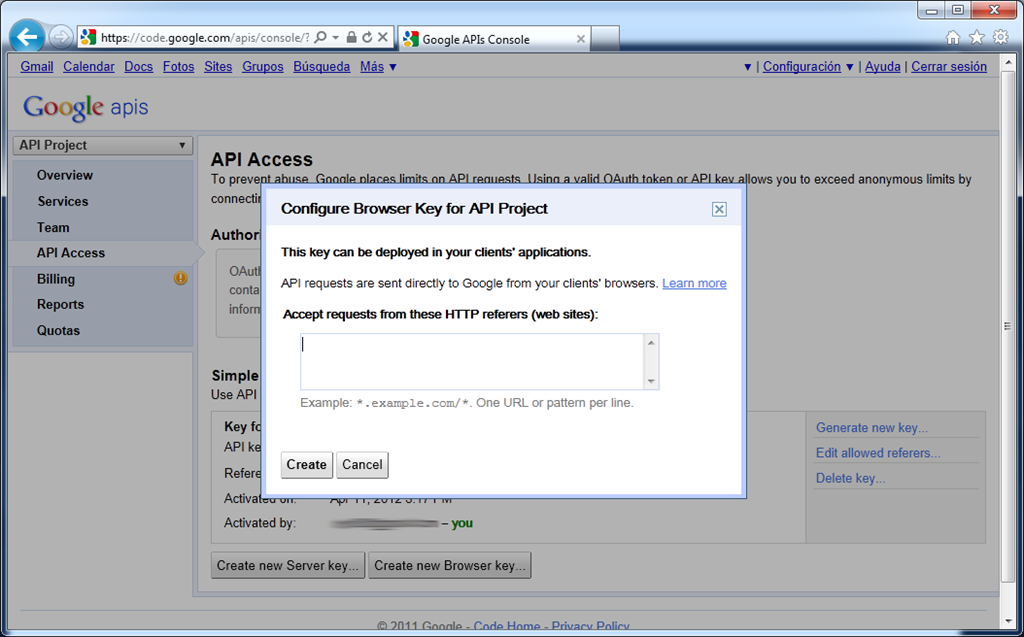The height and width of the screenshot is (637, 1024).
Task: Click the Cancel button in dialog
Action: (x=362, y=465)
